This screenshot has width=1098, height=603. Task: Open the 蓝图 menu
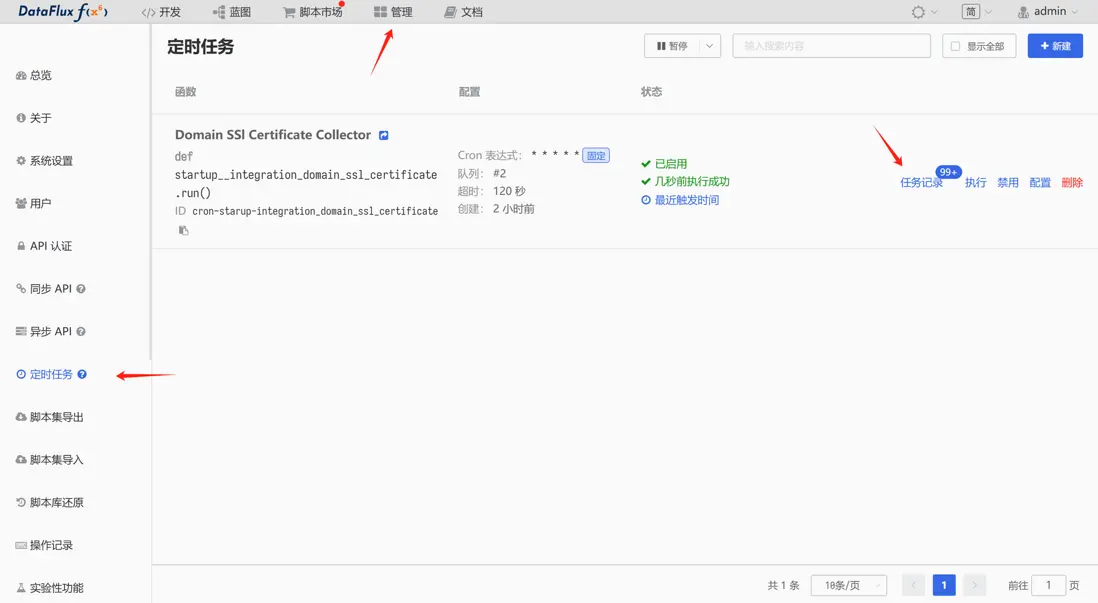pyautogui.click(x=232, y=12)
